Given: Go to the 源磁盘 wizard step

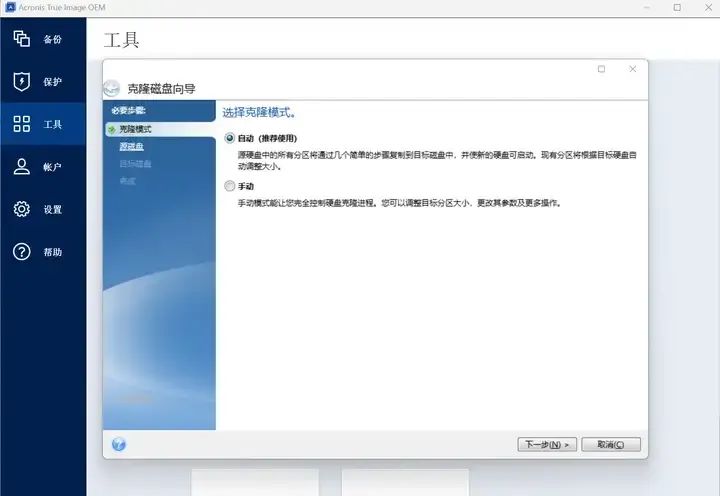Looking at the screenshot, I should tap(132, 146).
